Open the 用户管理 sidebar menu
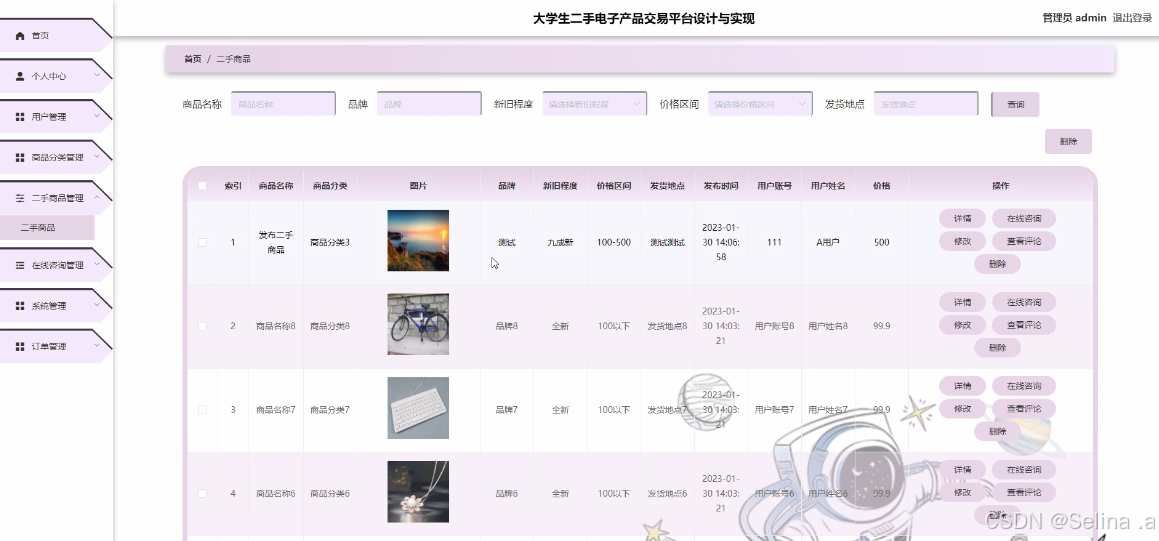This screenshot has width=1159, height=541. coord(55,117)
